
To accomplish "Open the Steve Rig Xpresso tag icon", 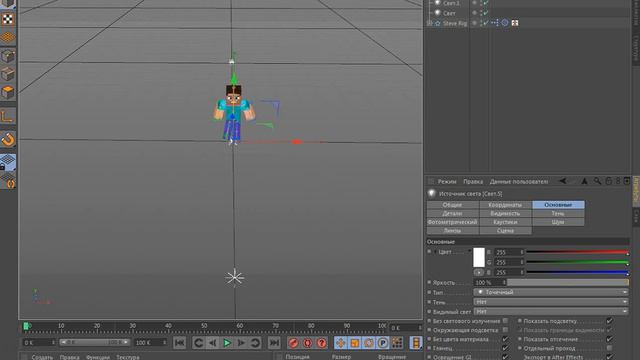I will point(495,23).
